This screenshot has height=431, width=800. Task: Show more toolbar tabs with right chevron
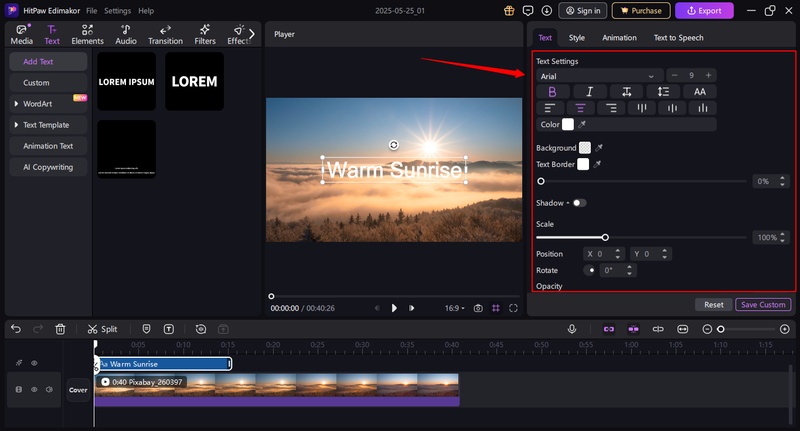tap(252, 34)
